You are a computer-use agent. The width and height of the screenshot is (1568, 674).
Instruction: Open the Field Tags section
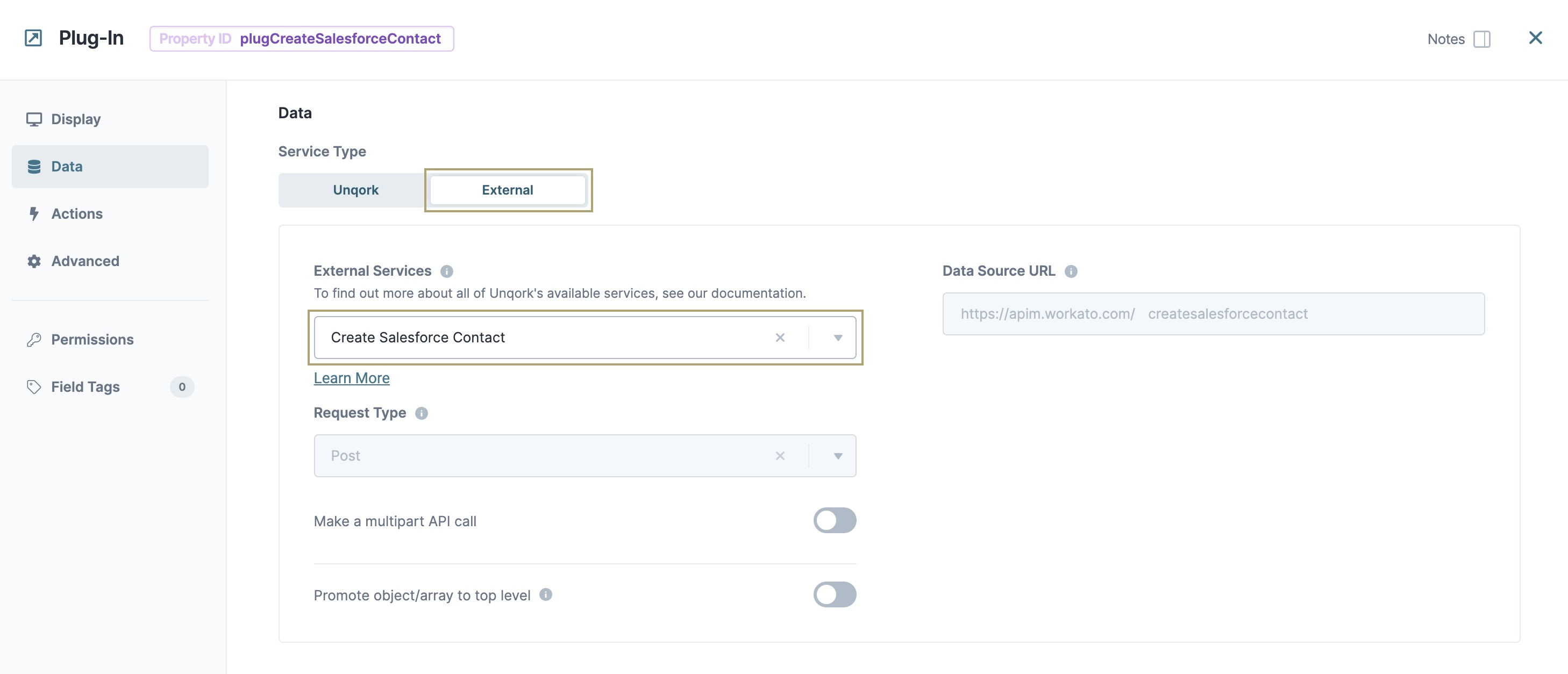click(x=110, y=387)
